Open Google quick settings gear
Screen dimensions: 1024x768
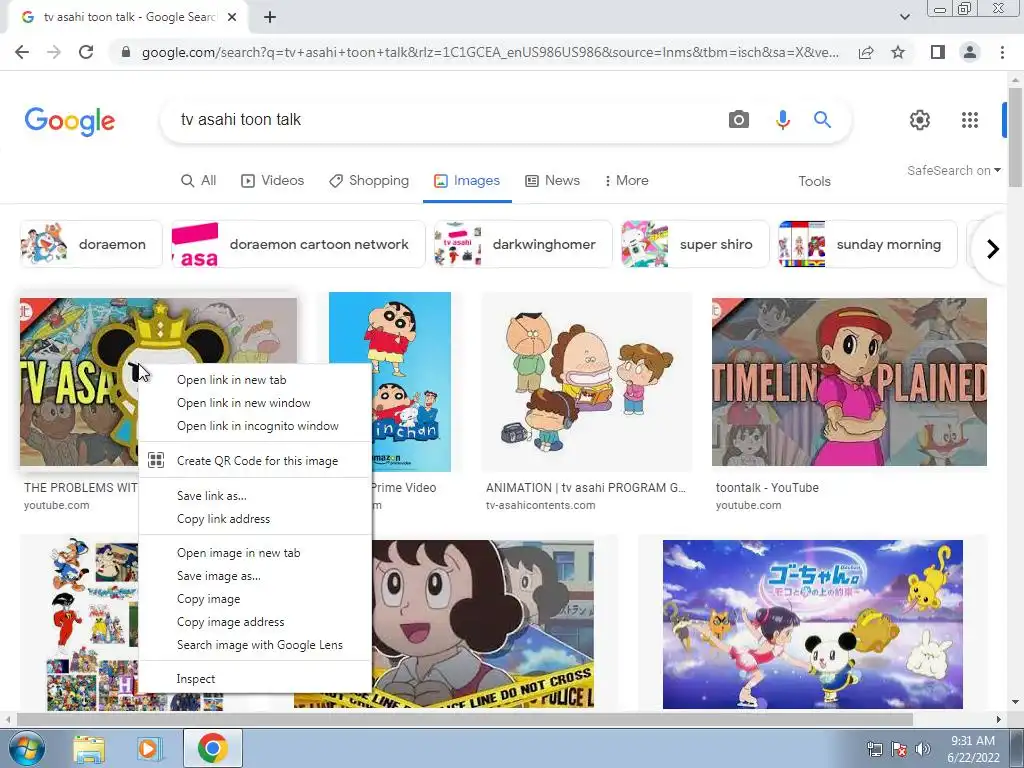tap(920, 120)
